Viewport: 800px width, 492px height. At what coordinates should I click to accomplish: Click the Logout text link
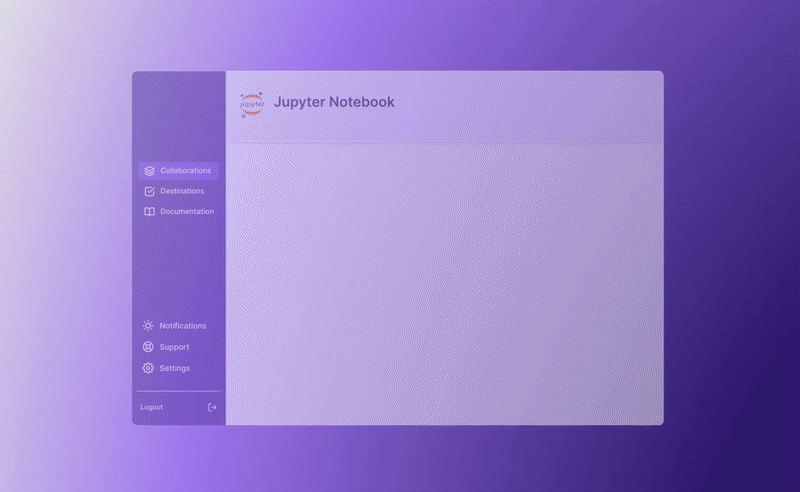coord(152,407)
